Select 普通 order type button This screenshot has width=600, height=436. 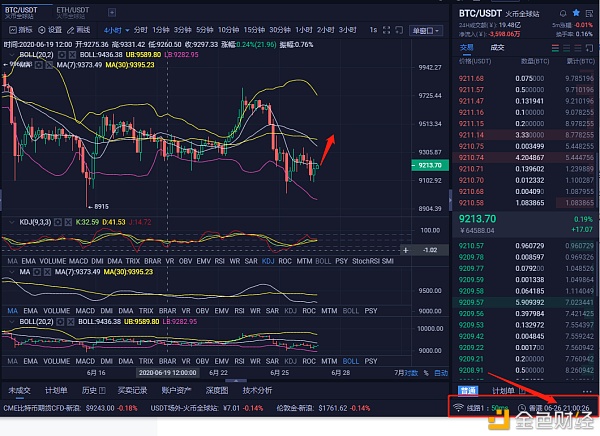(468, 391)
